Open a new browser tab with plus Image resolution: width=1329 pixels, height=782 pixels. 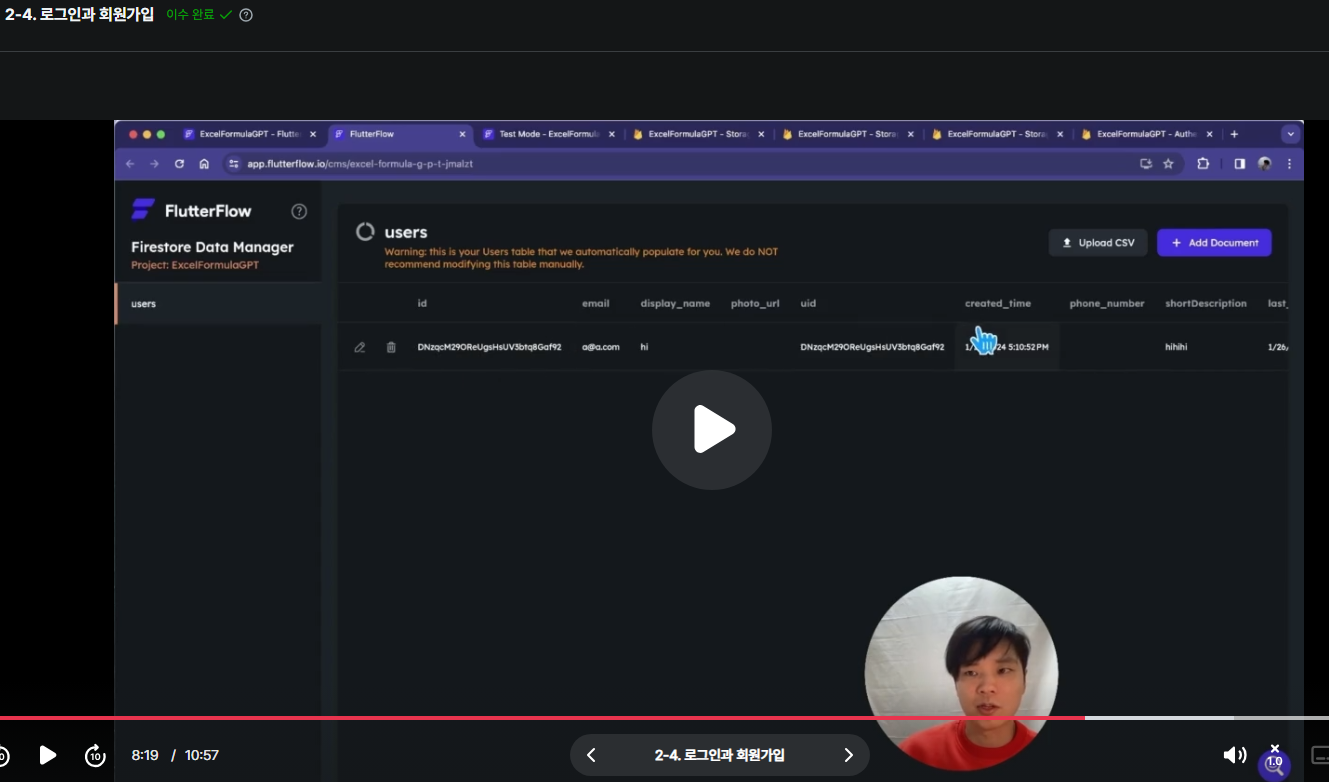(1234, 134)
